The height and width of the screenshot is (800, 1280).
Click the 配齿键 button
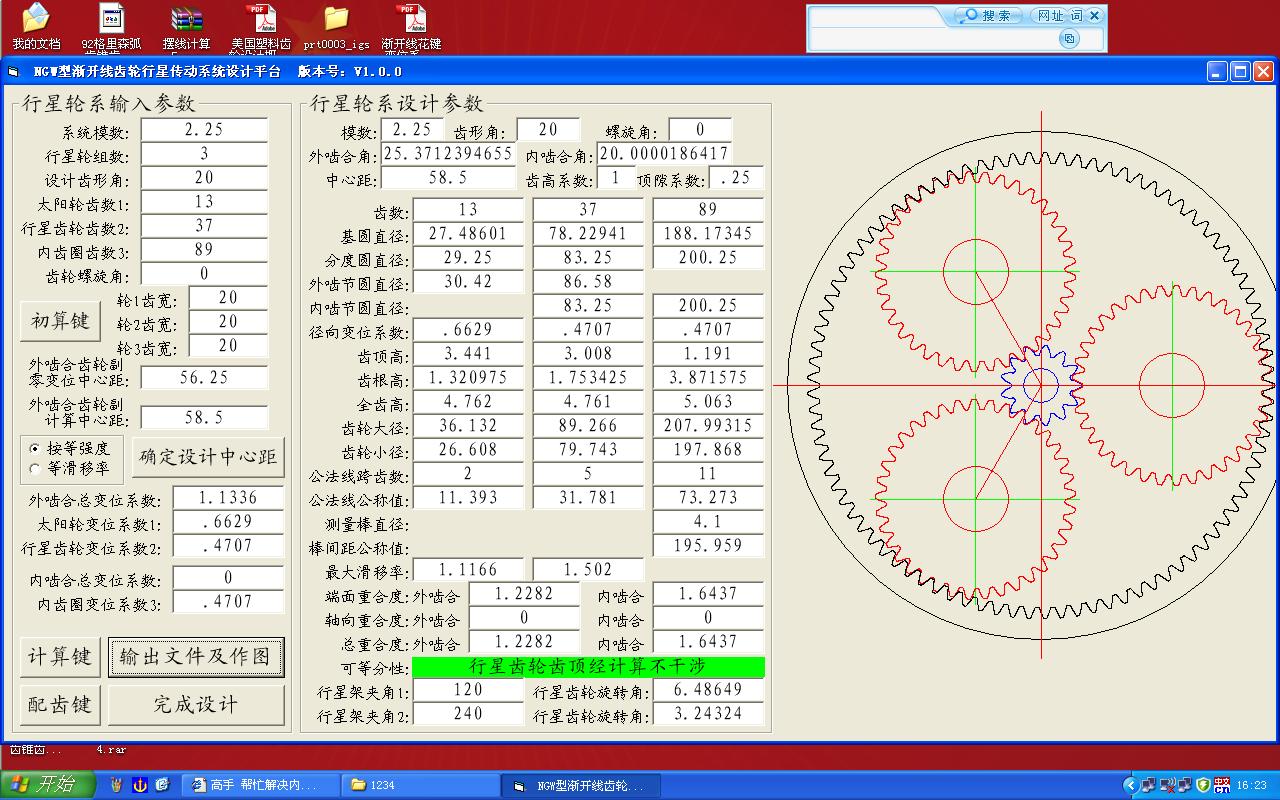point(60,705)
